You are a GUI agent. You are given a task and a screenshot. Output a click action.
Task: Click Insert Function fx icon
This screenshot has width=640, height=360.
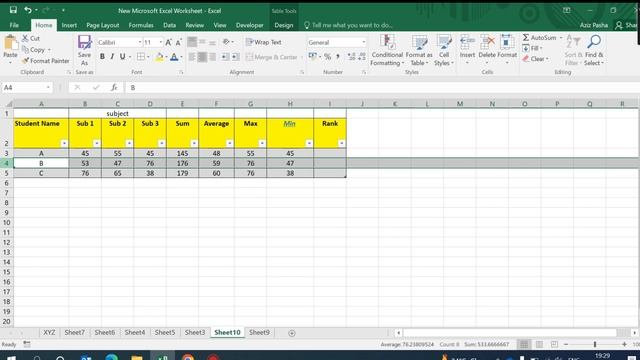(x=114, y=87)
